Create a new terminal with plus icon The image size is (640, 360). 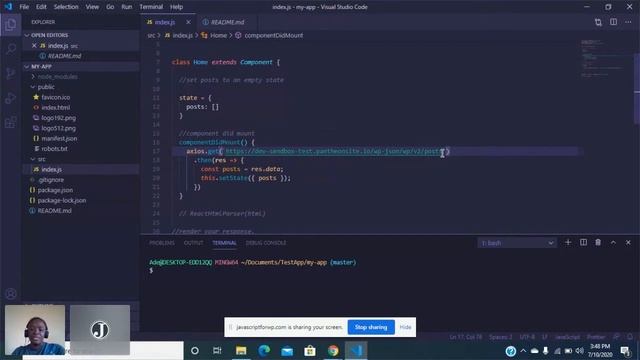click(x=568, y=242)
